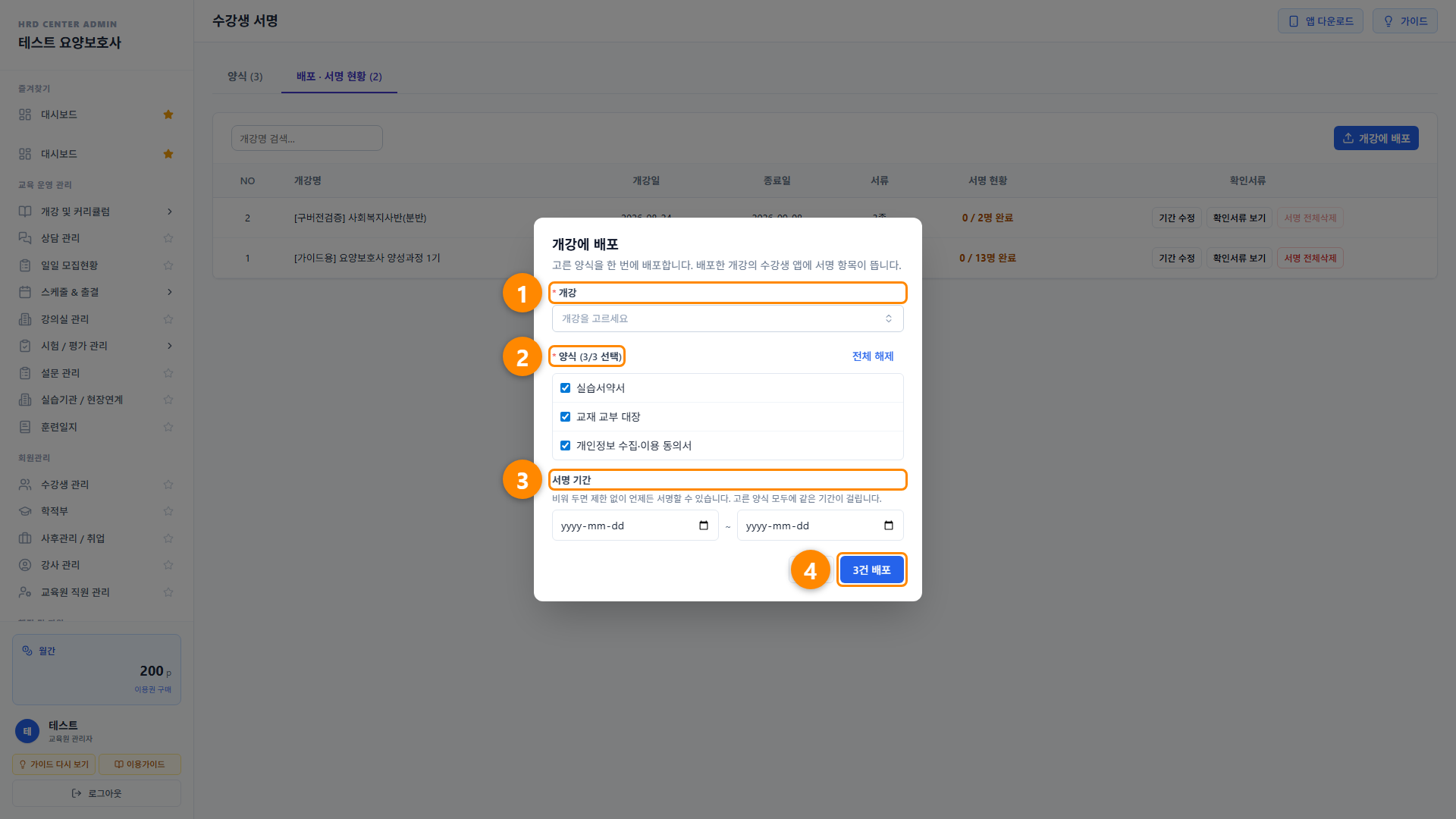The image size is (1456, 819).
Task: Click the 테스트 user avatar
Action: point(27,731)
